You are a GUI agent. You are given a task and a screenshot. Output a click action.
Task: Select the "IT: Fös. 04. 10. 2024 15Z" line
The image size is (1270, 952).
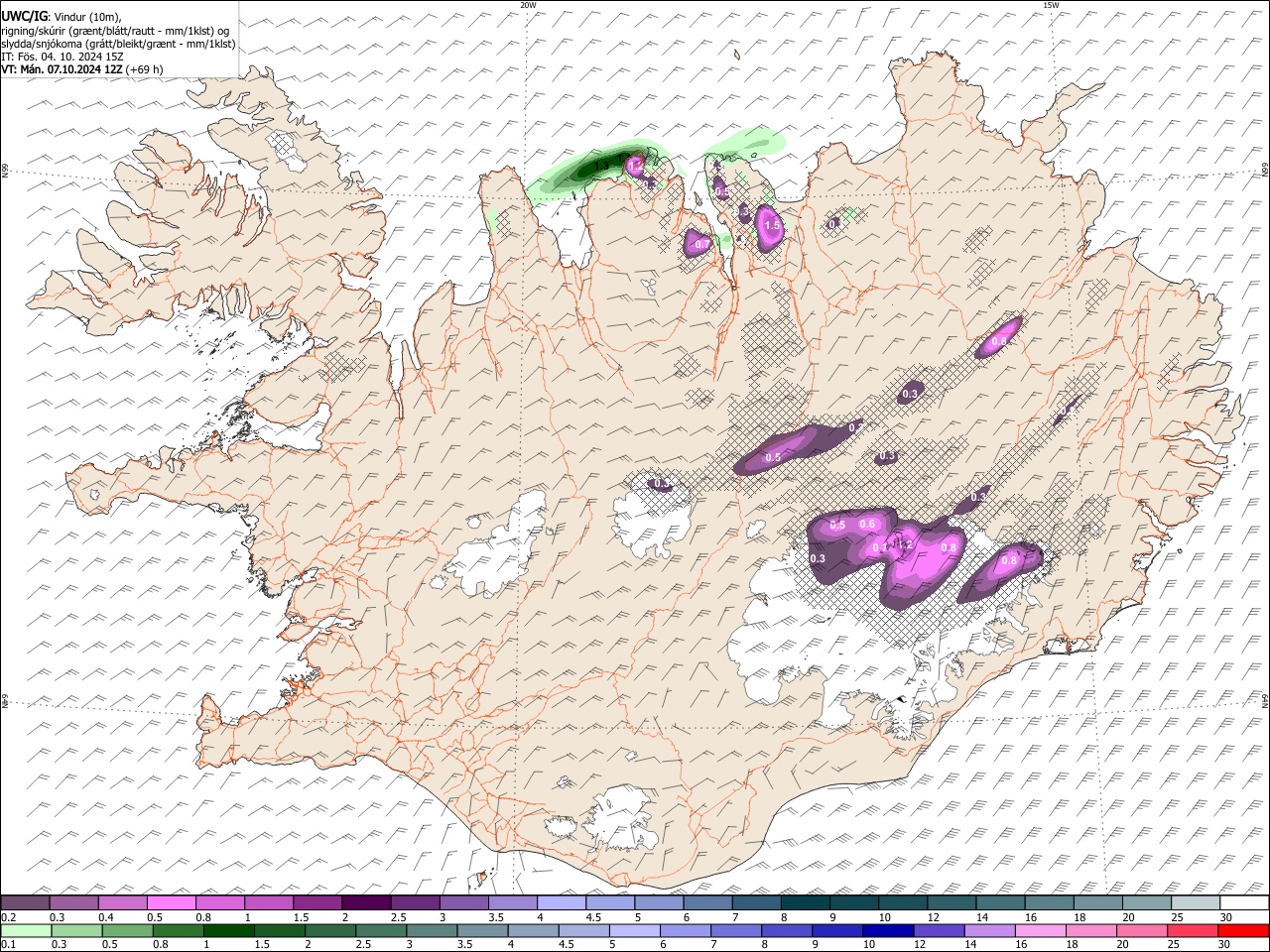(x=62, y=57)
